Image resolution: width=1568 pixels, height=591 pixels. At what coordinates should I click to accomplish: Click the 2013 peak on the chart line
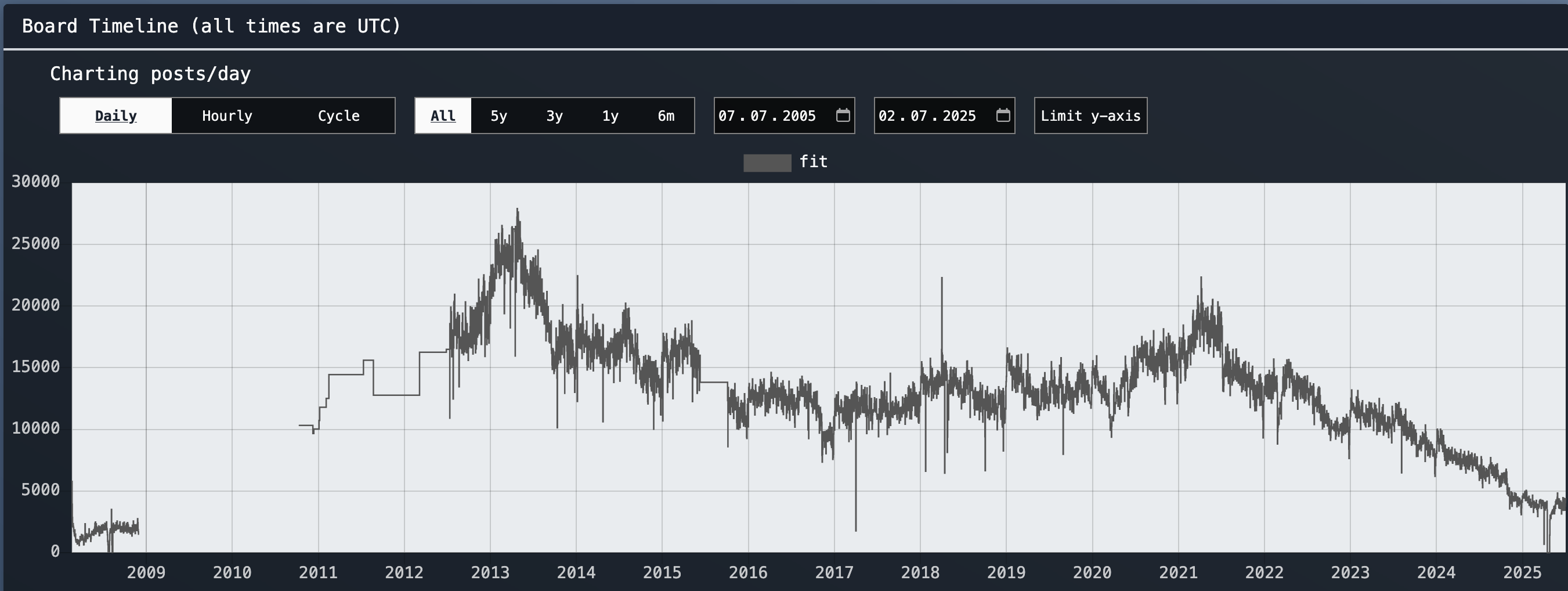(518, 210)
